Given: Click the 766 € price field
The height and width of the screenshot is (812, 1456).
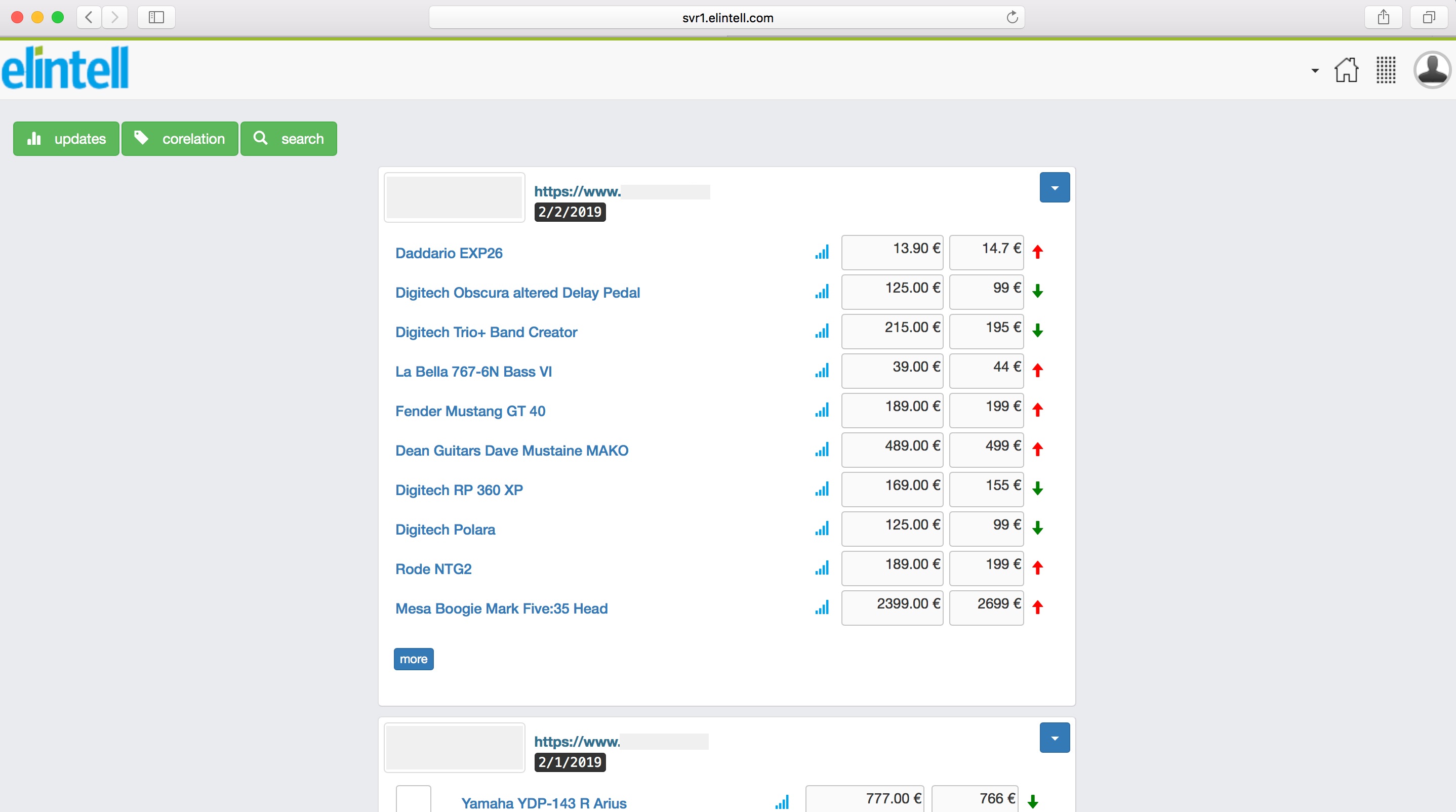Looking at the screenshot, I should [x=975, y=799].
